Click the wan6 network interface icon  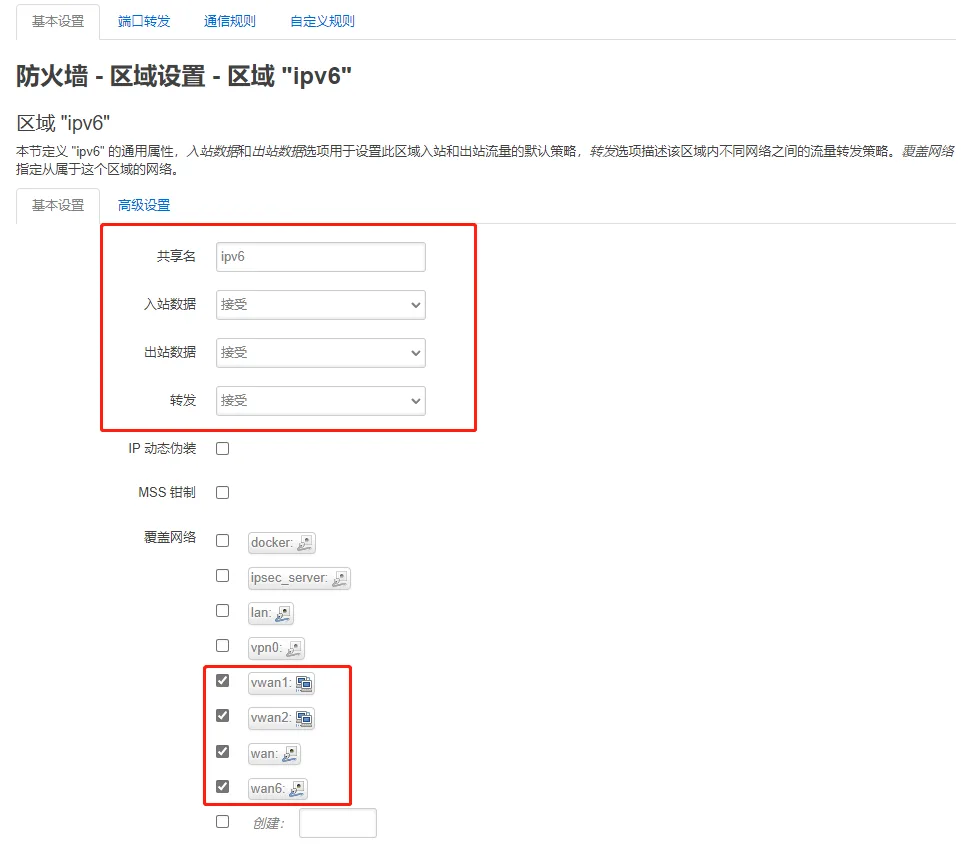297,789
